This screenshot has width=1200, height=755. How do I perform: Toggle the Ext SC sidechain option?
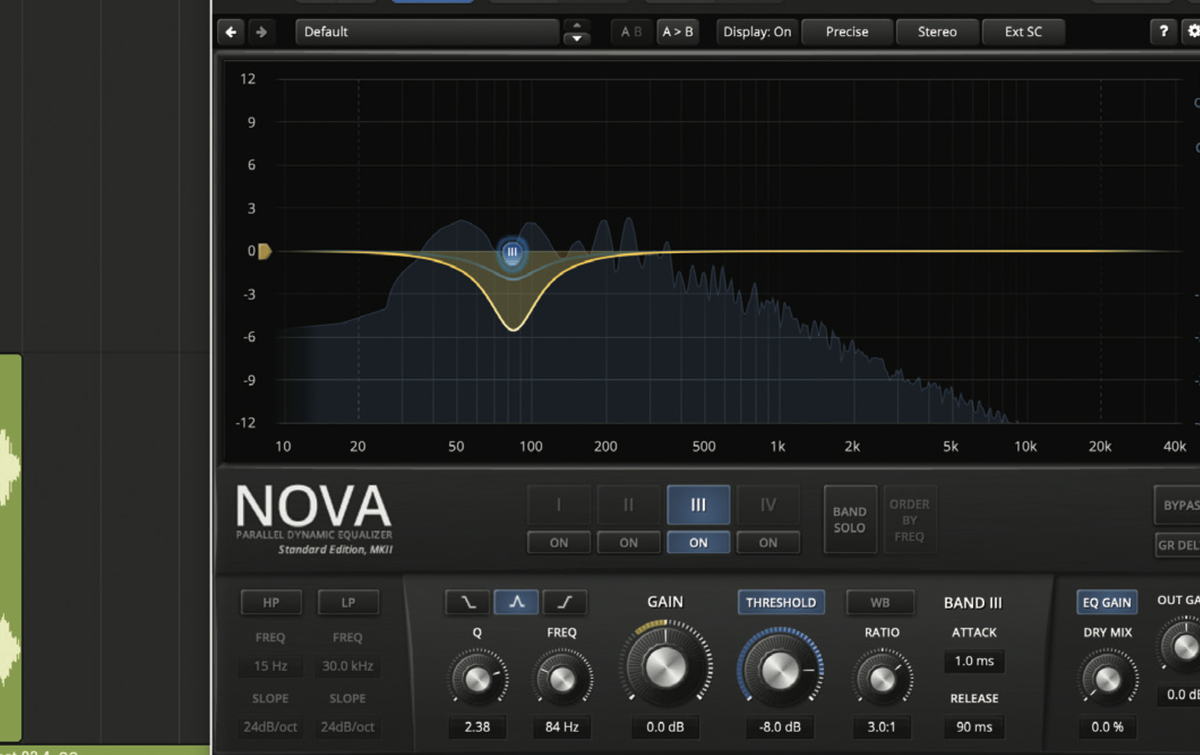click(x=1024, y=31)
